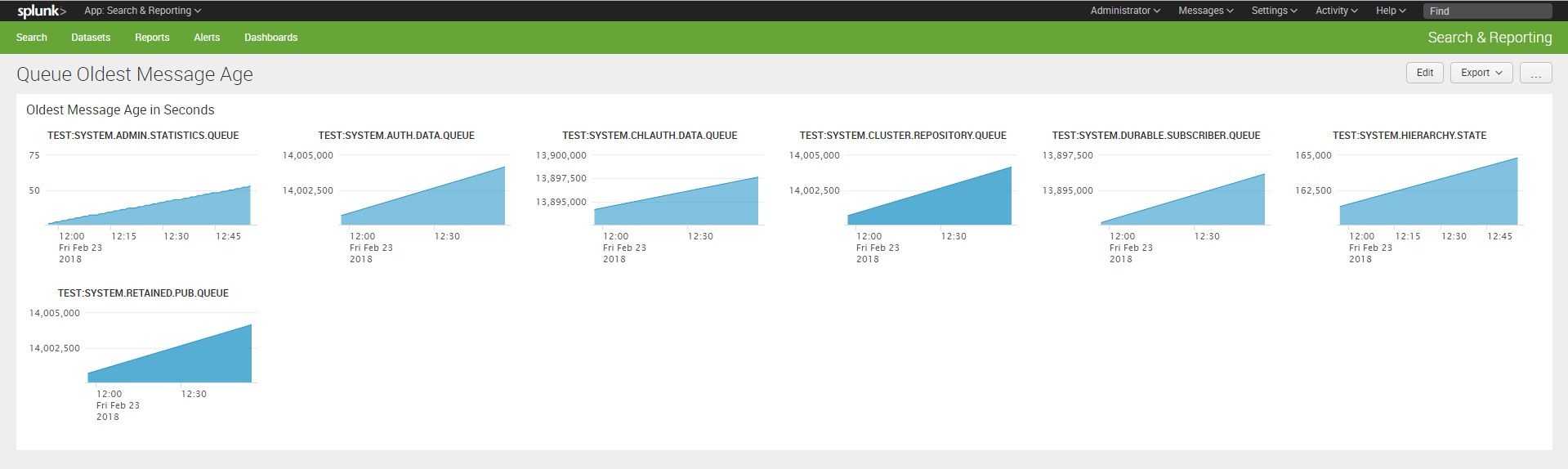Screen dimensions: 1568x469
Task: Click the 13,897,500 label on DURABLE.SUBSCRIBER chart
Action: (x=1068, y=155)
